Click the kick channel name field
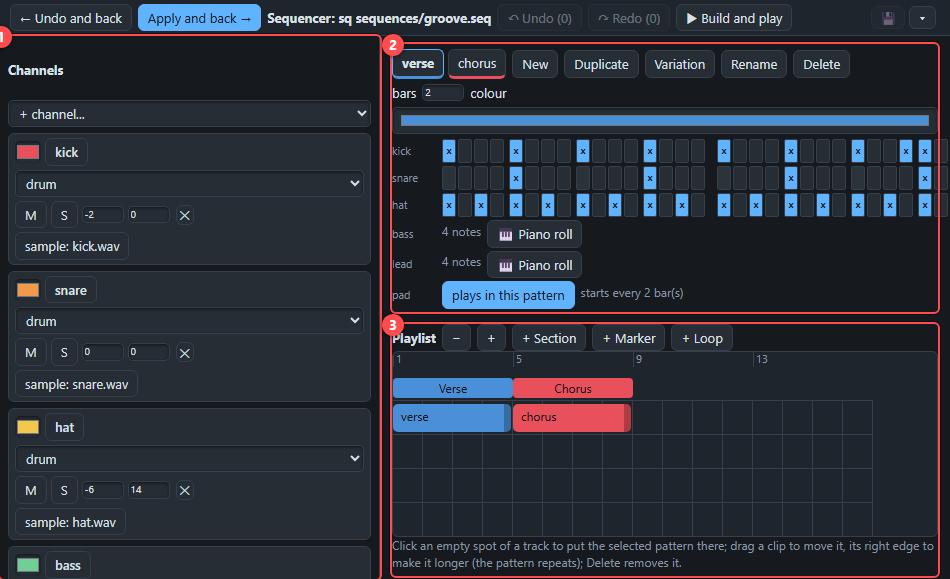Image resolution: width=950 pixels, height=579 pixels. click(x=67, y=152)
